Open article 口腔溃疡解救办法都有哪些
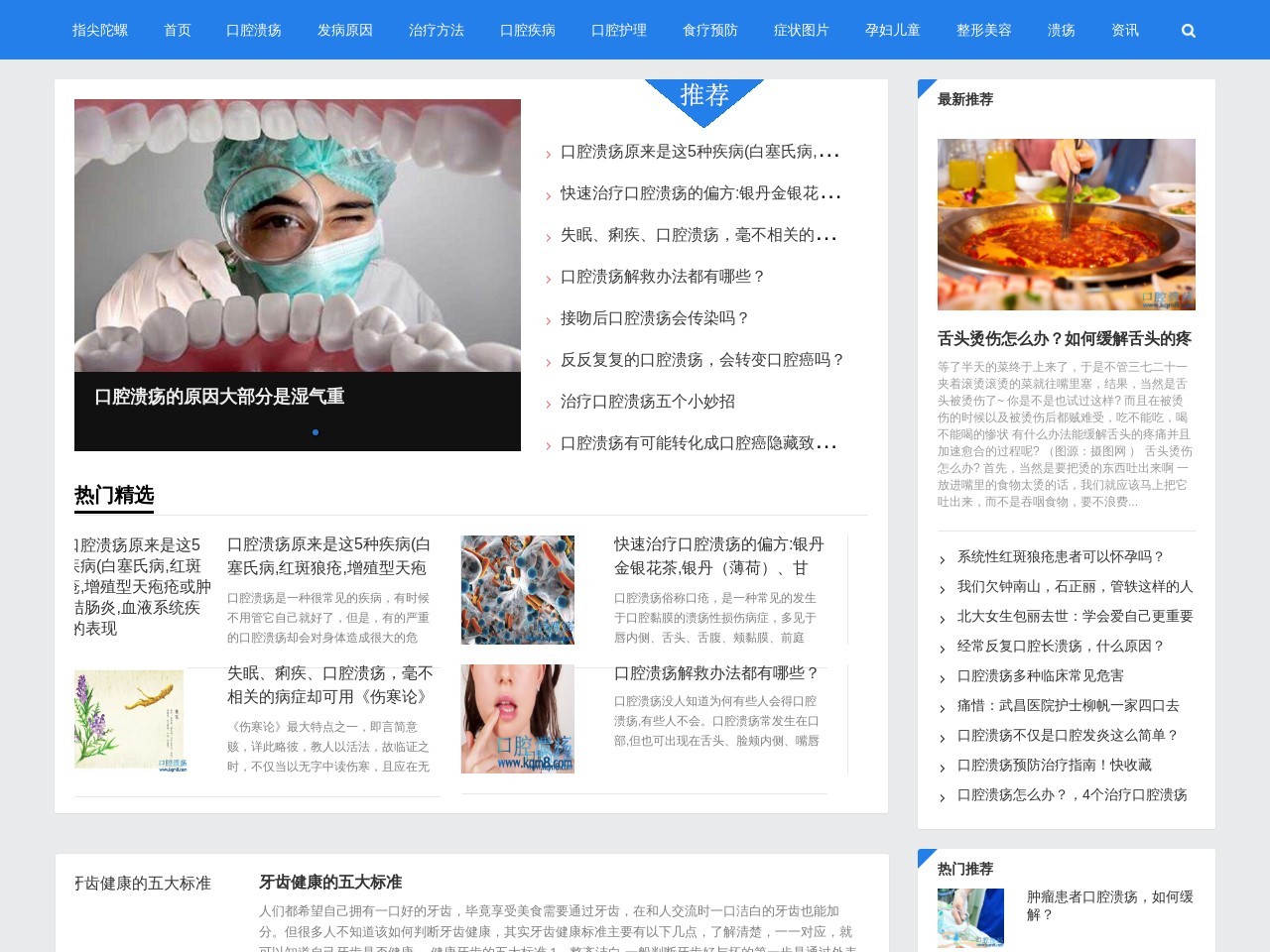1270x952 pixels. click(x=663, y=278)
